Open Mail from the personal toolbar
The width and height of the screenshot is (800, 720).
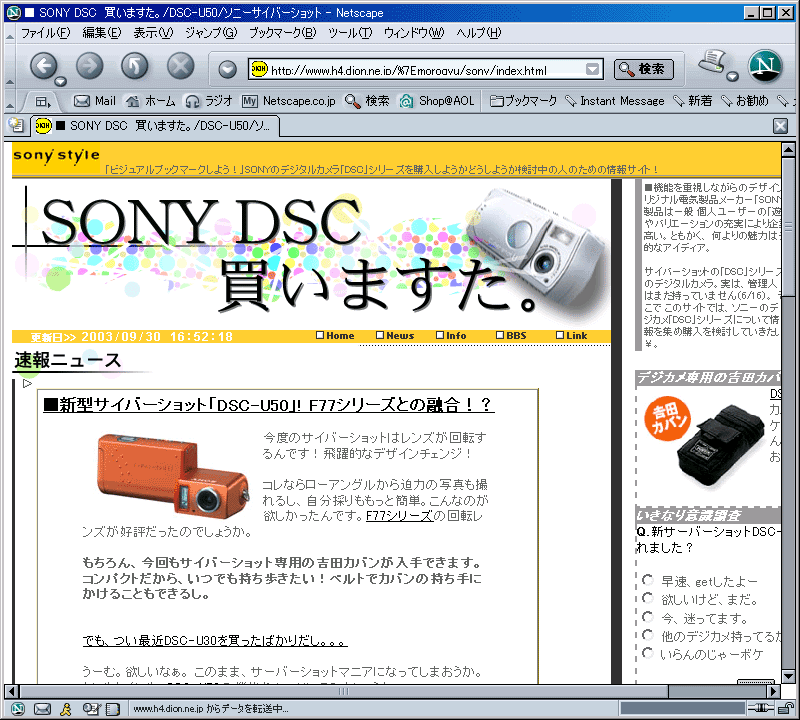click(95, 101)
